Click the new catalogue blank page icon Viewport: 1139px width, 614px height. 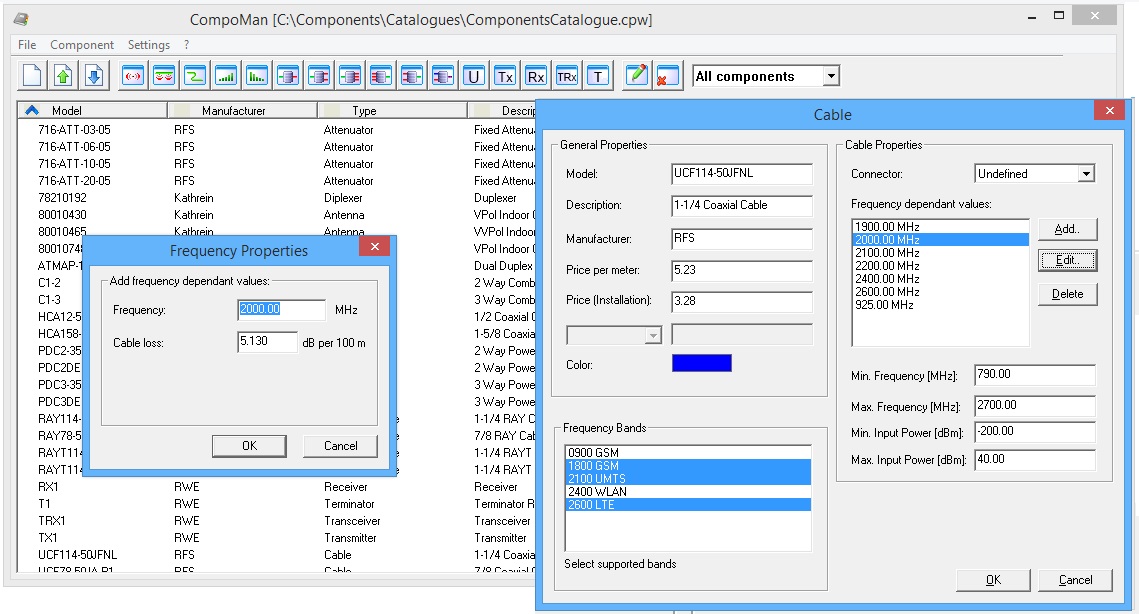(33, 76)
